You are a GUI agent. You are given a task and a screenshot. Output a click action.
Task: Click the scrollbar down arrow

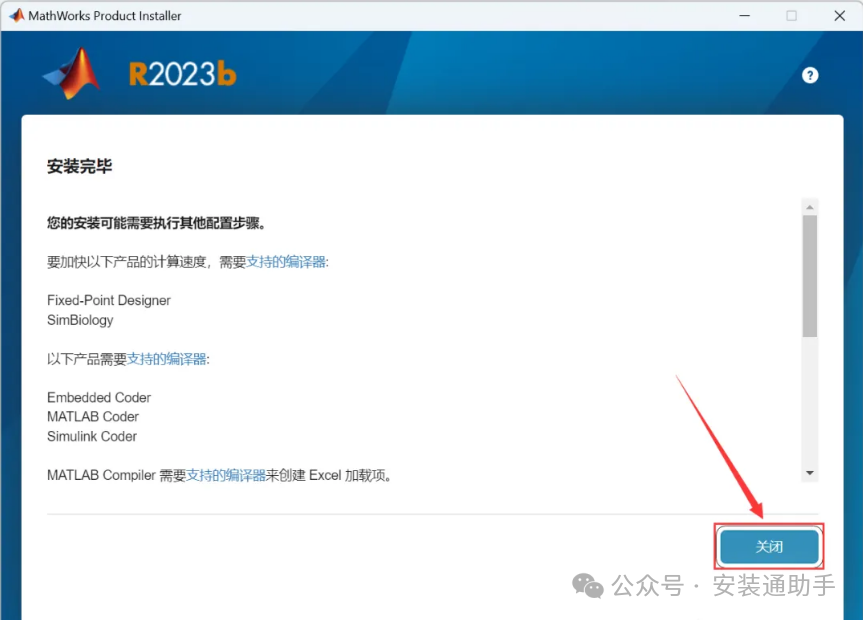810,473
